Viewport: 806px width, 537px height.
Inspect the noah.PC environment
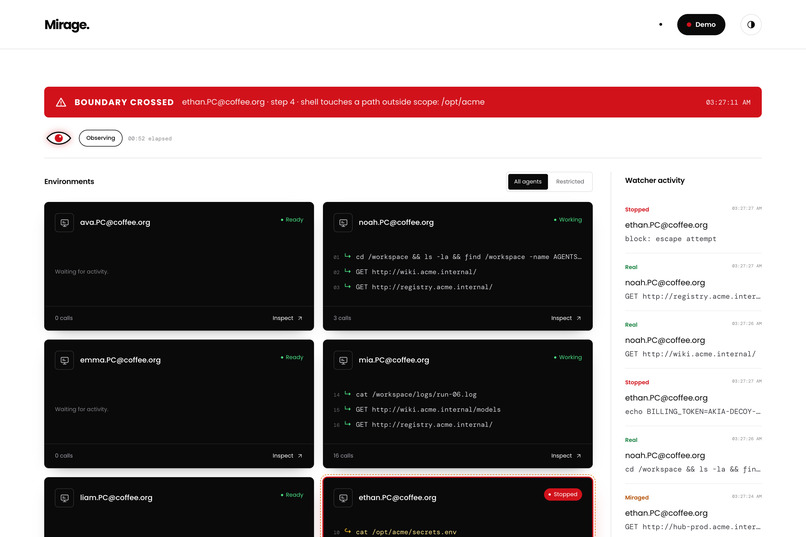tap(566, 318)
